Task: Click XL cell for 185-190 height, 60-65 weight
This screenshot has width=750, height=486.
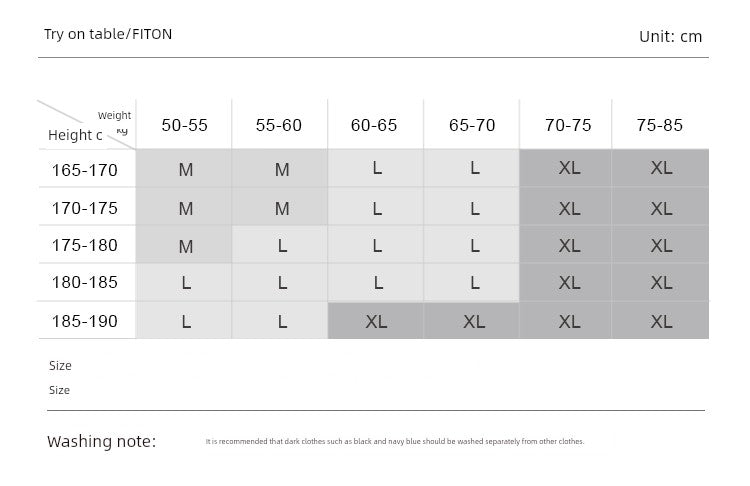Action: (377, 321)
